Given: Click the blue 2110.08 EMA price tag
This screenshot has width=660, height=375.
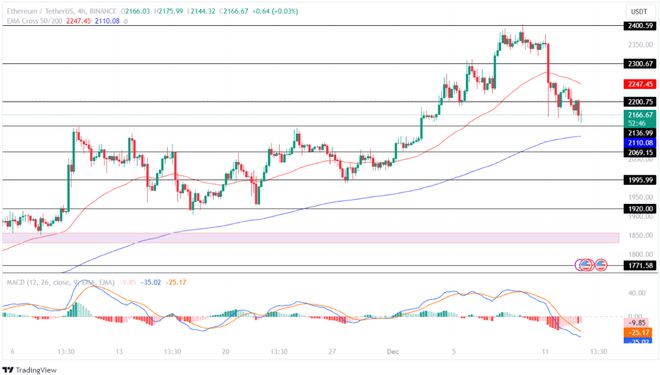Looking at the screenshot, I should coord(639,143).
